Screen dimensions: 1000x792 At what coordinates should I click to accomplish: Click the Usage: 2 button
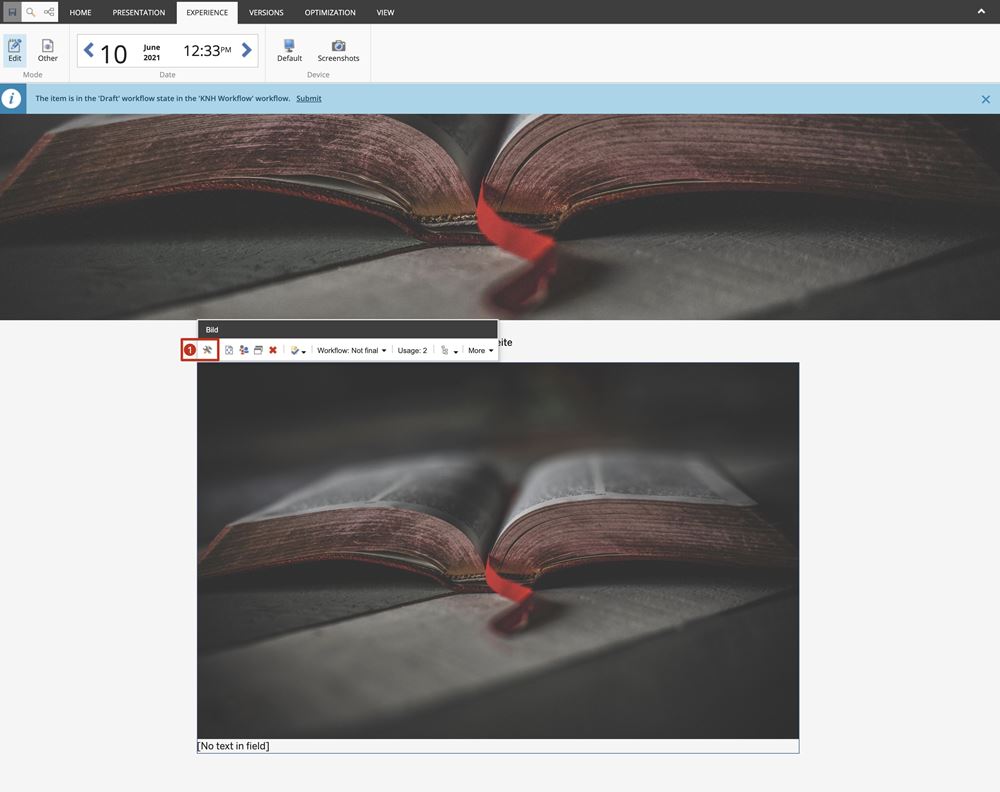(x=412, y=351)
